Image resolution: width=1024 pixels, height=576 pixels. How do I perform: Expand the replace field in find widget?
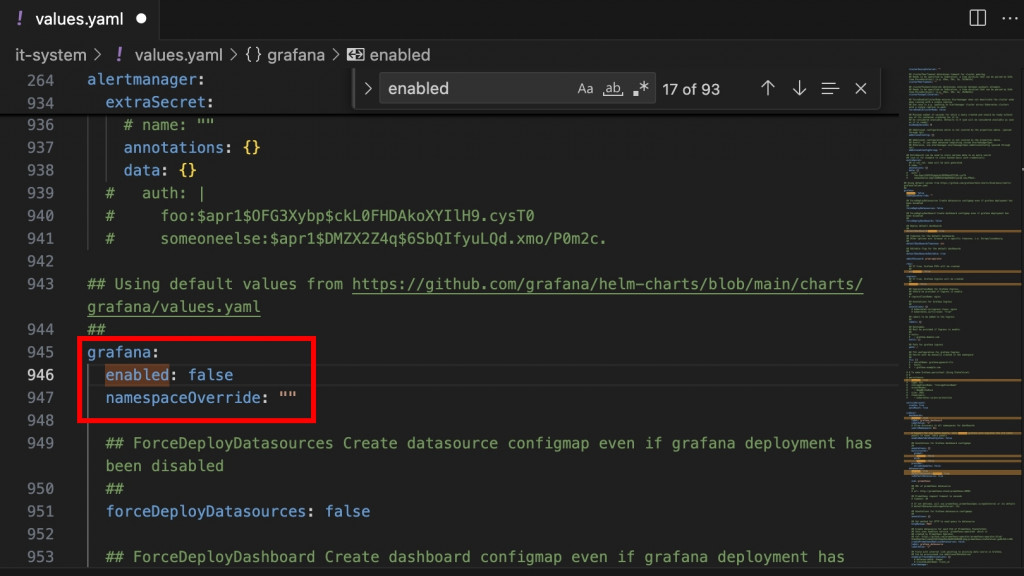368,88
